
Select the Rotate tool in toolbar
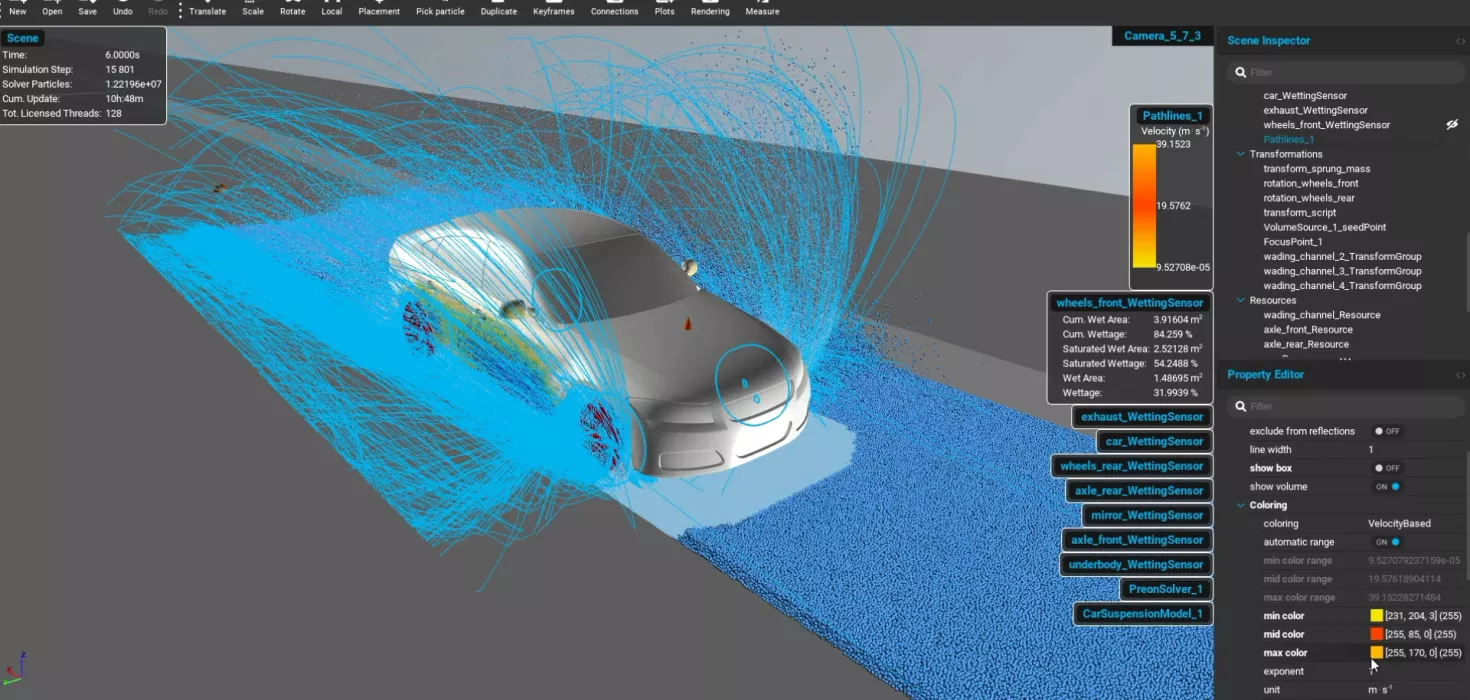click(x=292, y=9)
